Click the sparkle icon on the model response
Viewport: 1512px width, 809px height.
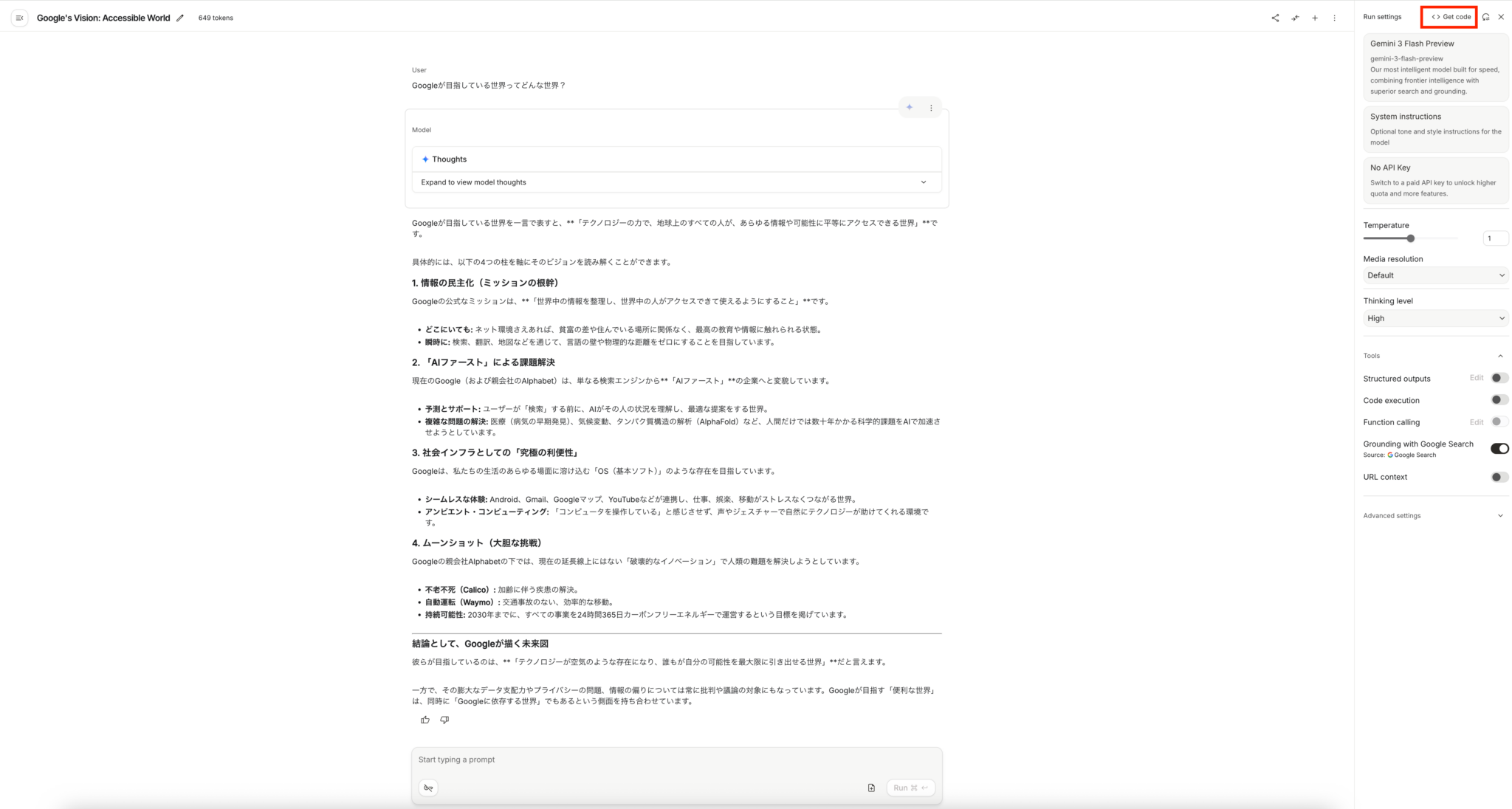(x=909, y=107)
